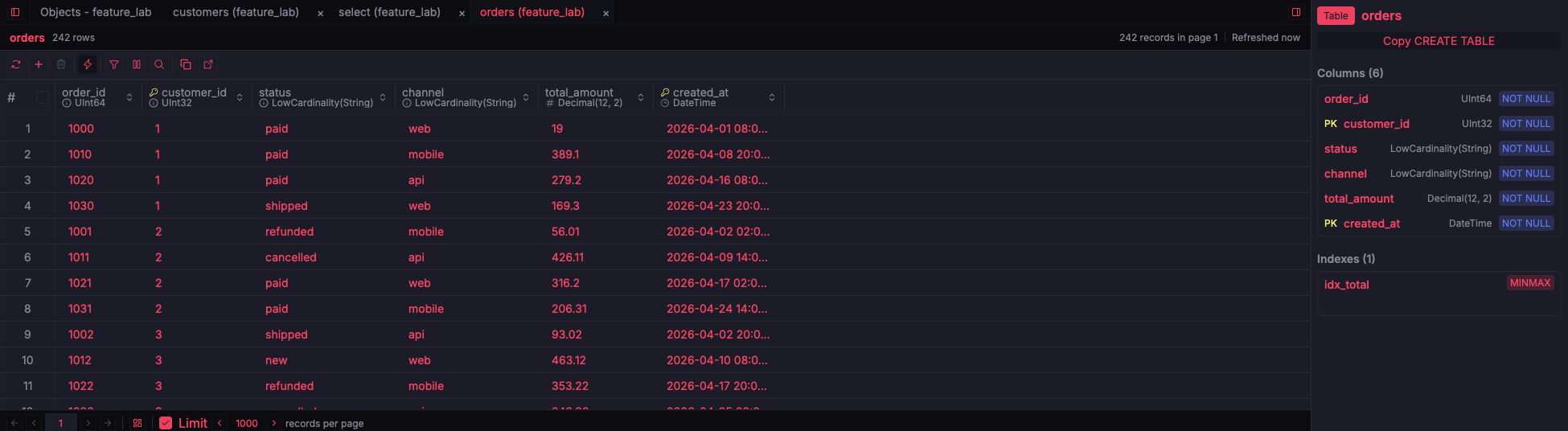Image resolution: width=1568 pixels, height=431 pixels.
Task: Go to next page chevron
Action: [x=88, y=423]
